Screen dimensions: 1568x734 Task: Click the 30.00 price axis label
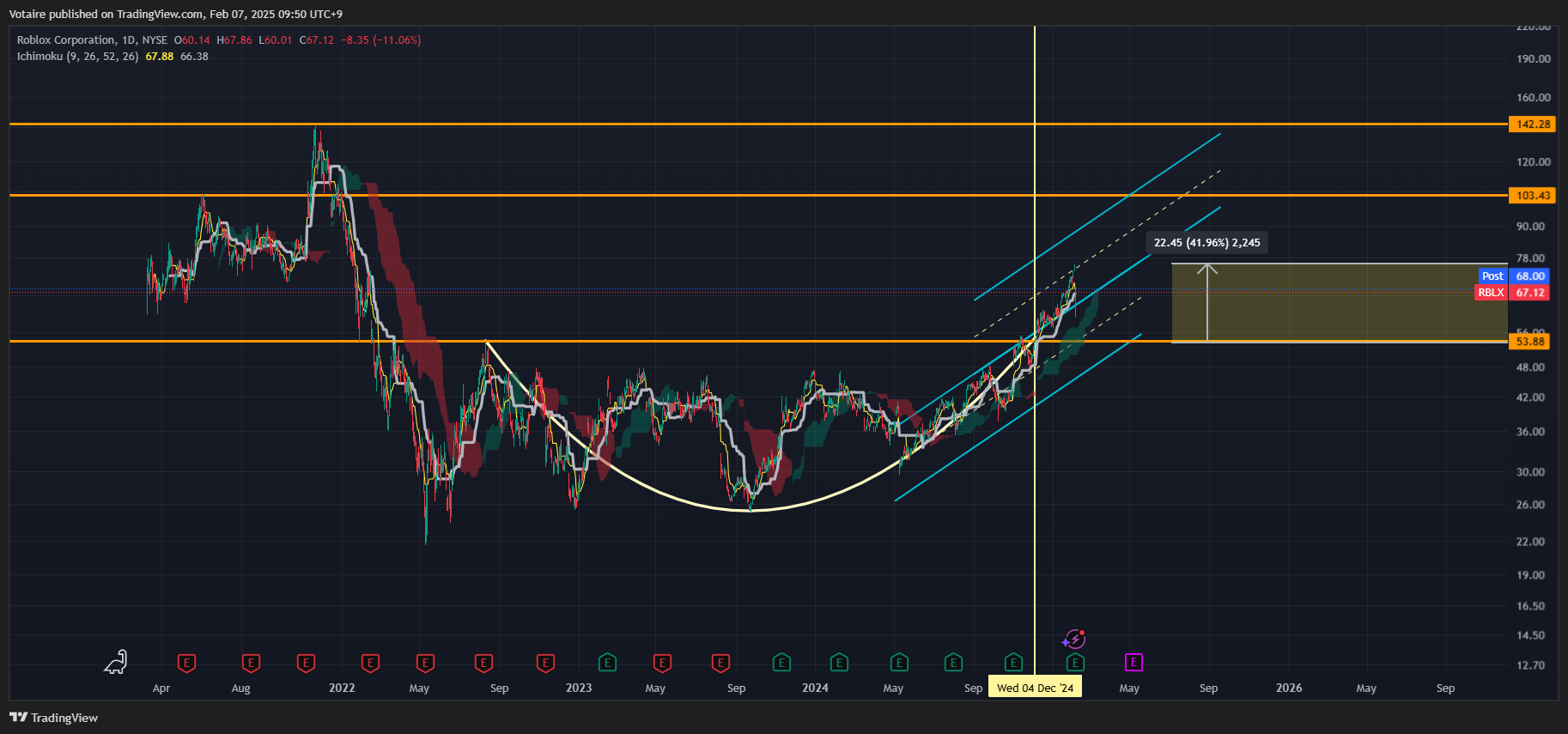pyautogui.click(x=1530, y=472)
